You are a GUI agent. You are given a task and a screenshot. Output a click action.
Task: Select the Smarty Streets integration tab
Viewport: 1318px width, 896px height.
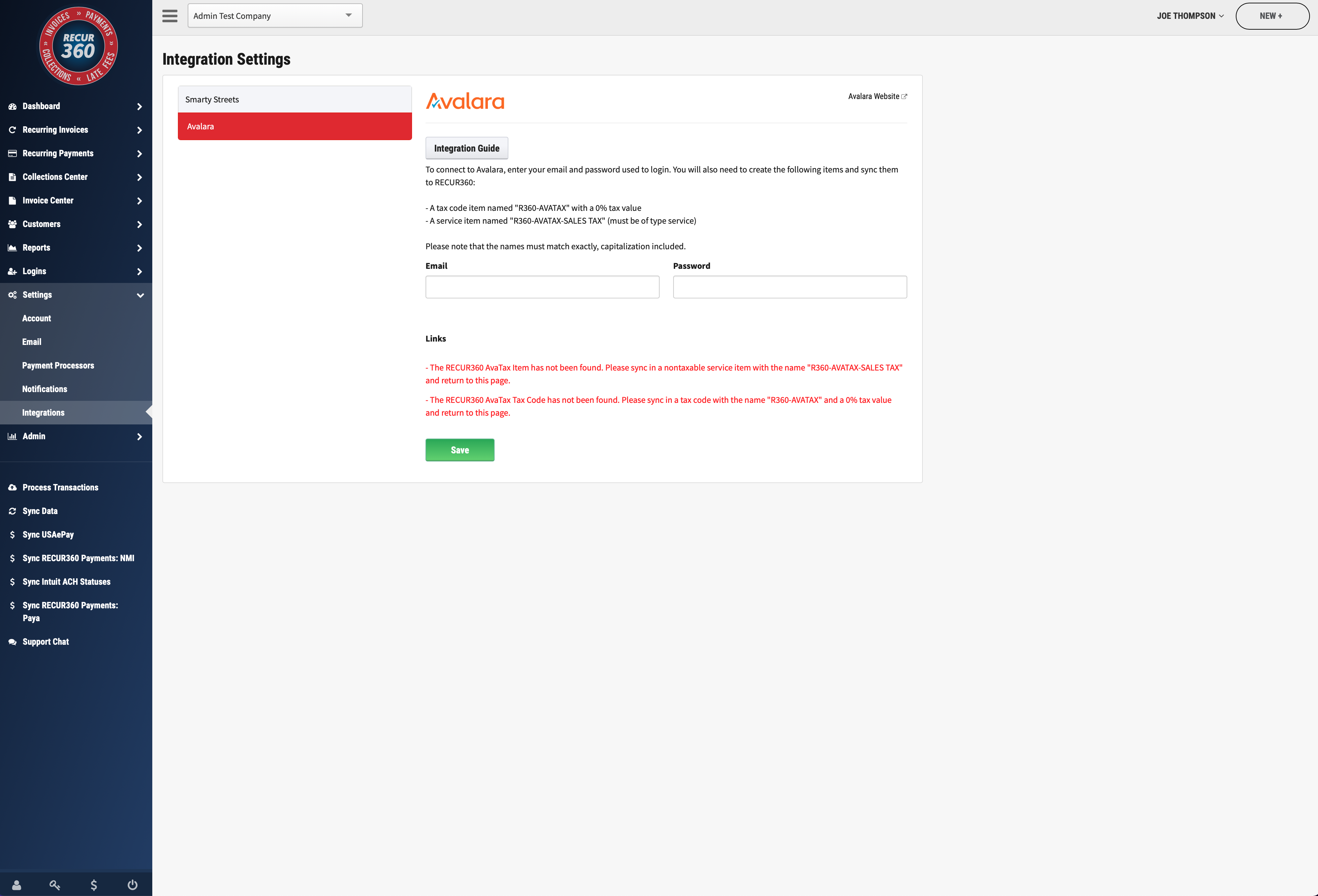(294, 99)
